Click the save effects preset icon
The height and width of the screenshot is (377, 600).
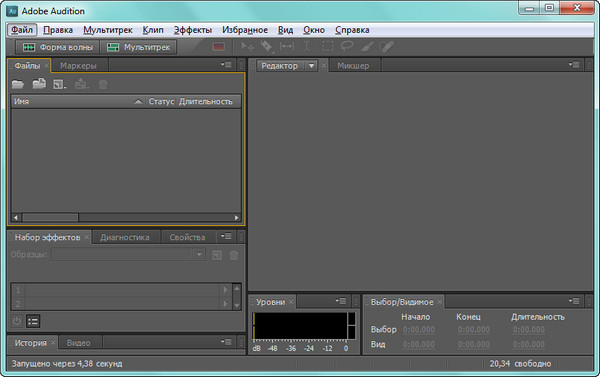(217, 255)
